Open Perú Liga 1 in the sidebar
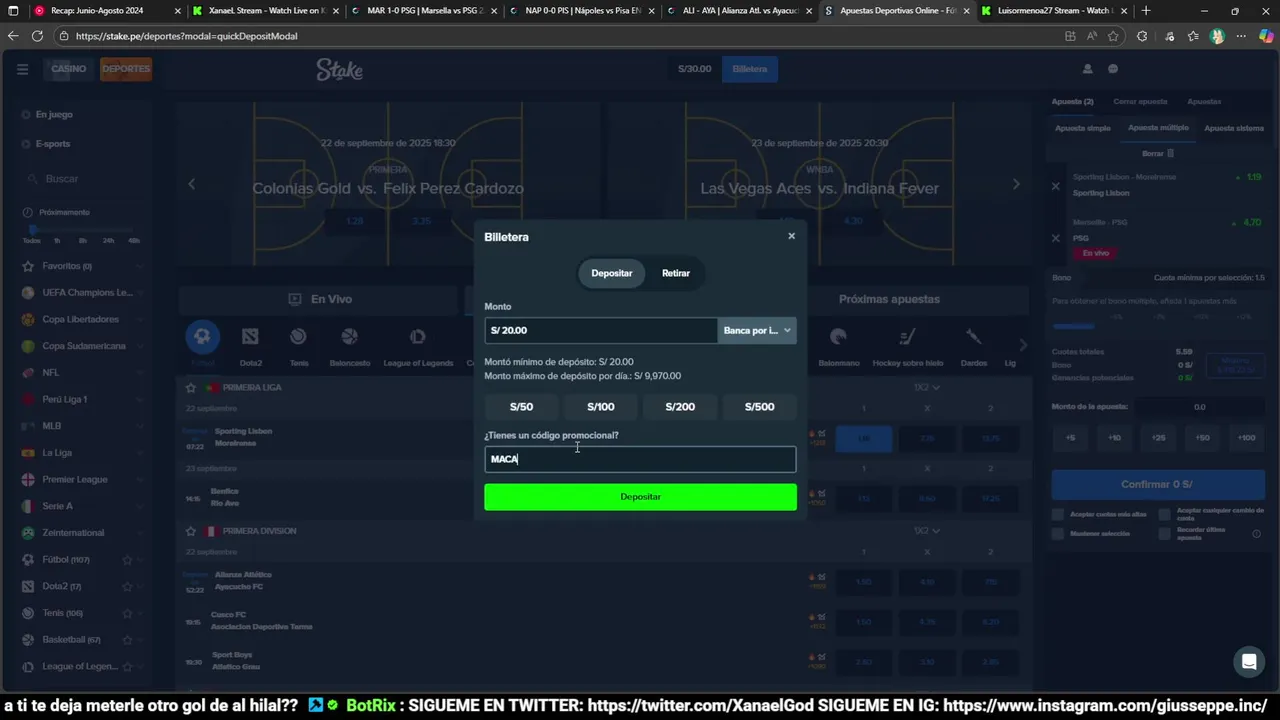 (x=64, y=399)
